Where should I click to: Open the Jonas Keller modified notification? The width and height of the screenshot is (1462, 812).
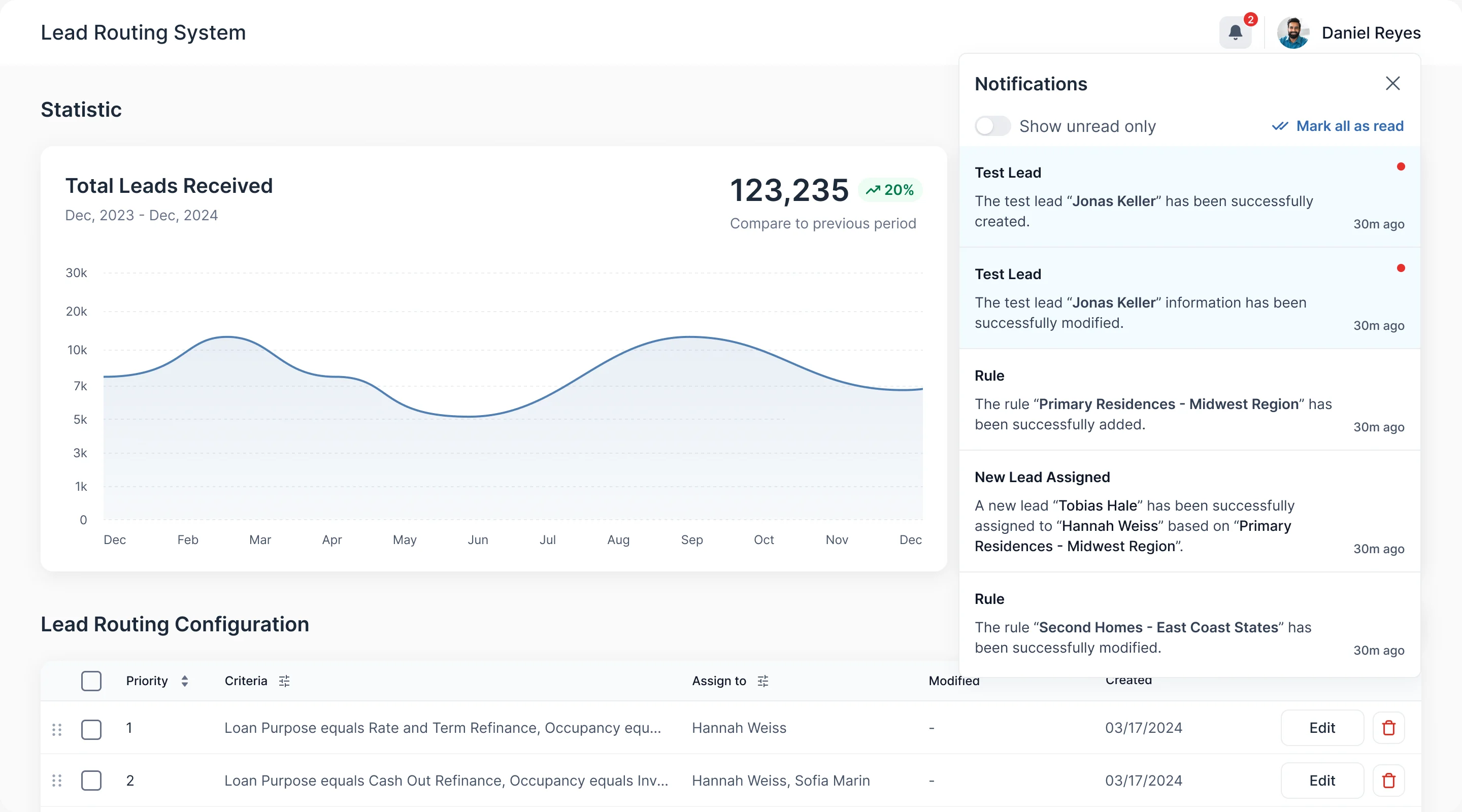point(1189,298)
